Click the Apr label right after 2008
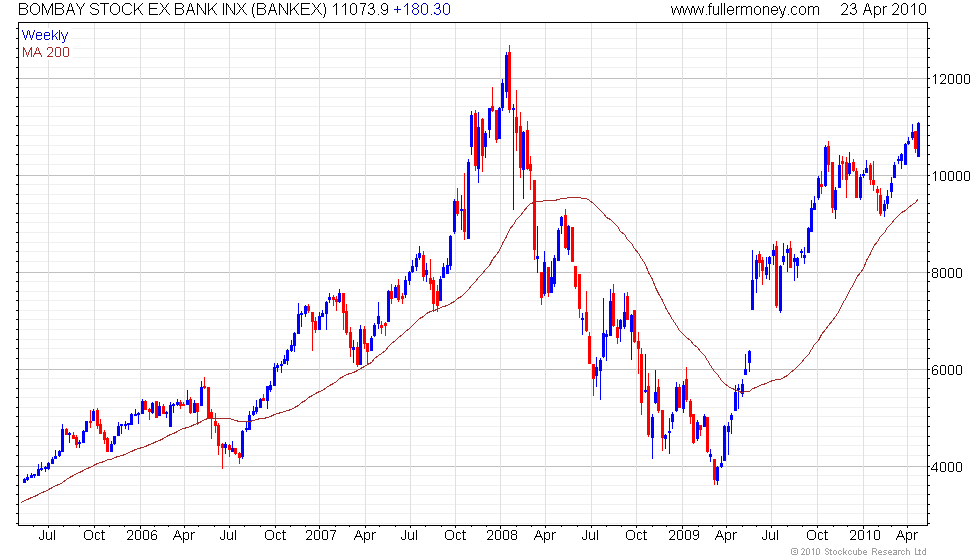The width and height of the screenshot is (980, 560). point(545,536)
